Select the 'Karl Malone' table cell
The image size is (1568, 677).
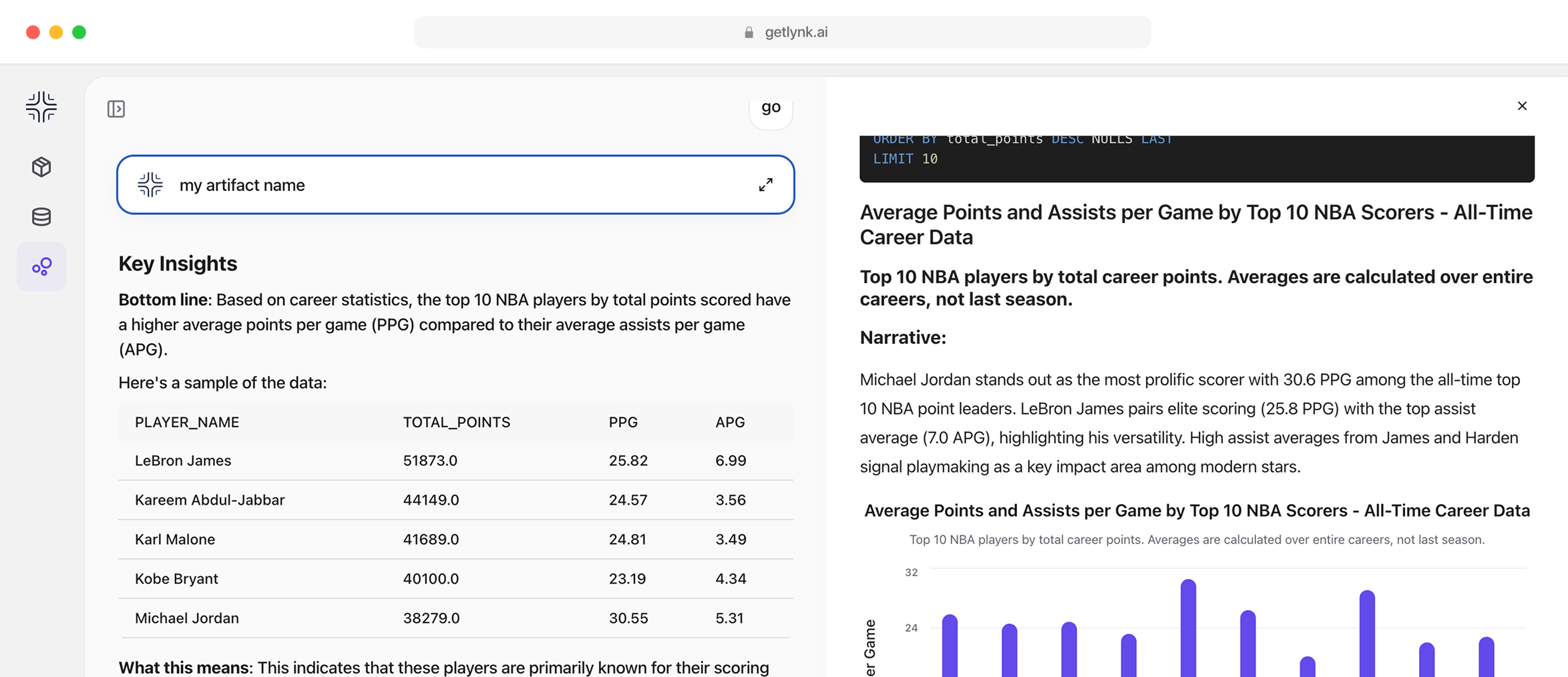(175, 539)
